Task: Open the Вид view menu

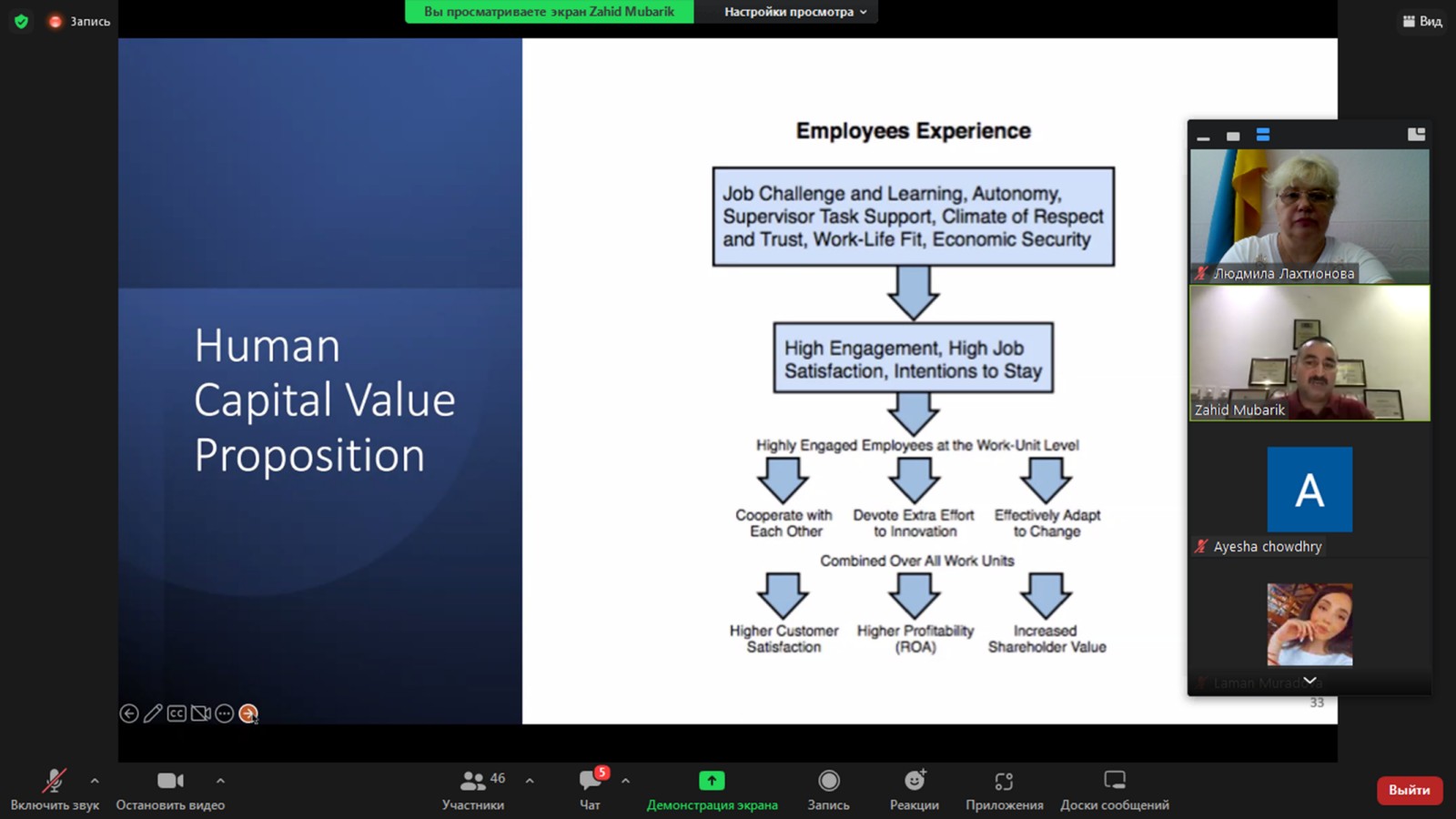Action: click(x=1422, y=21)
